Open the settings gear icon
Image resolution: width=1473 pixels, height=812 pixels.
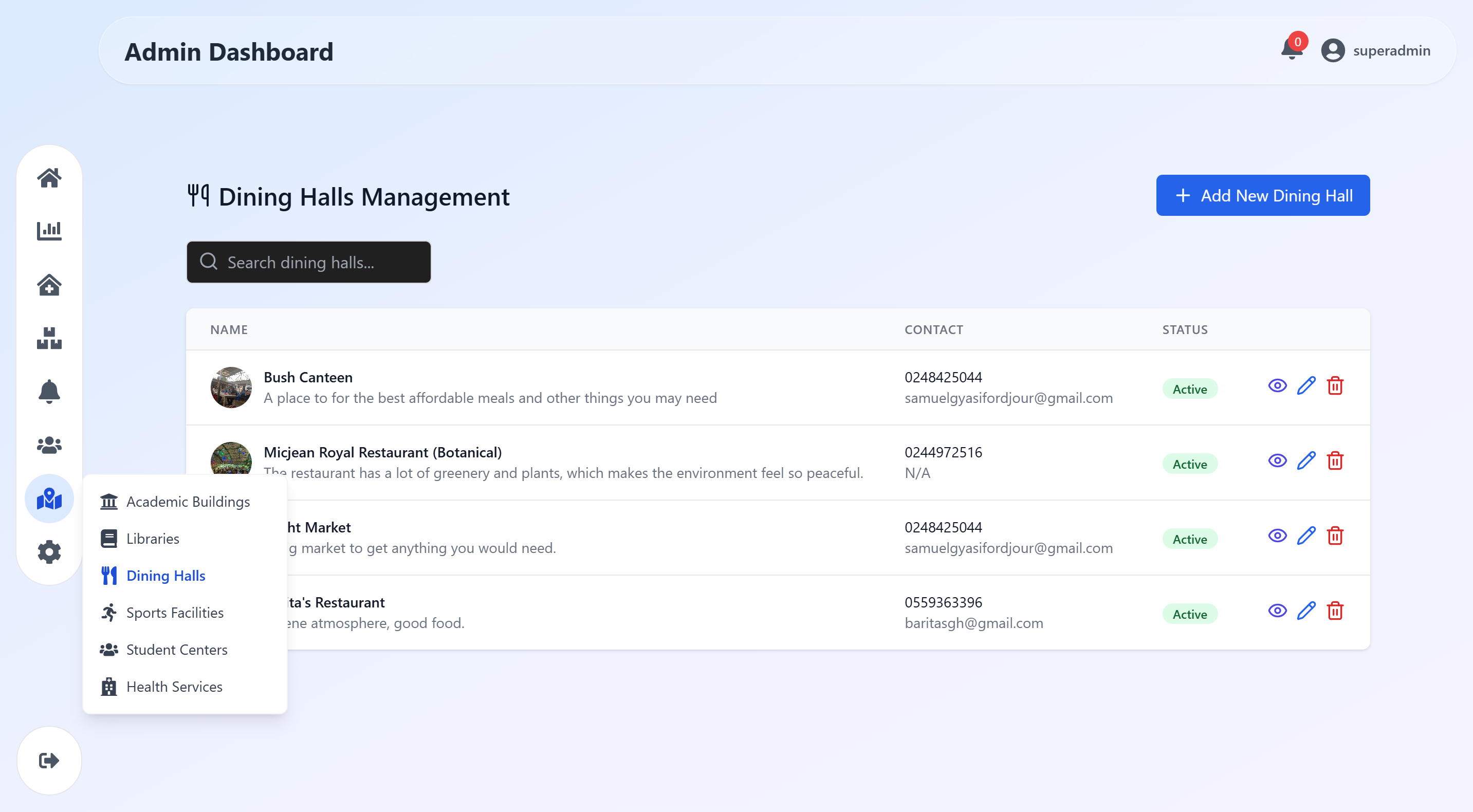49,552
